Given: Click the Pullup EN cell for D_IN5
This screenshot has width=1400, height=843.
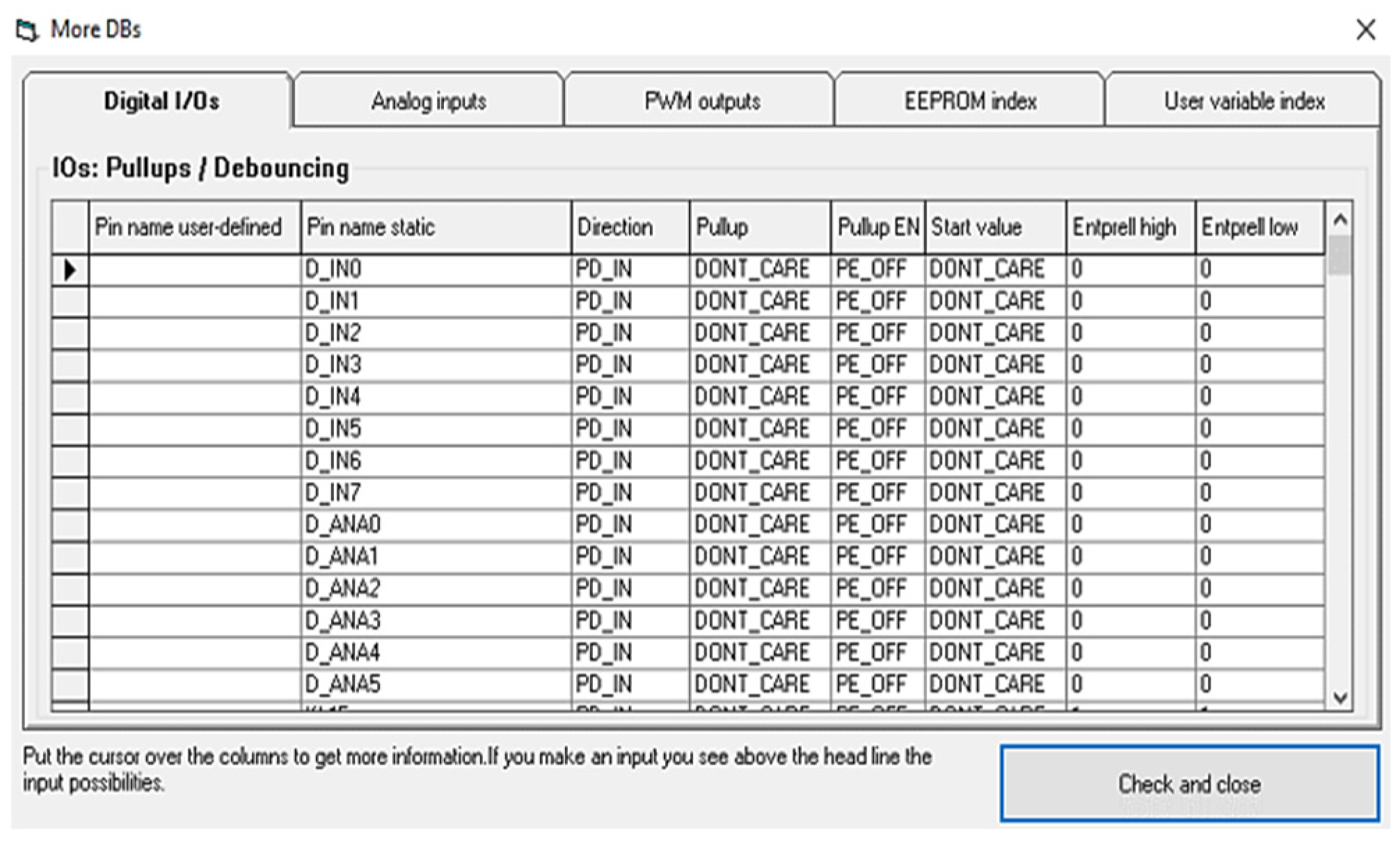Looking at the screenshot, I should coord(877,429).
